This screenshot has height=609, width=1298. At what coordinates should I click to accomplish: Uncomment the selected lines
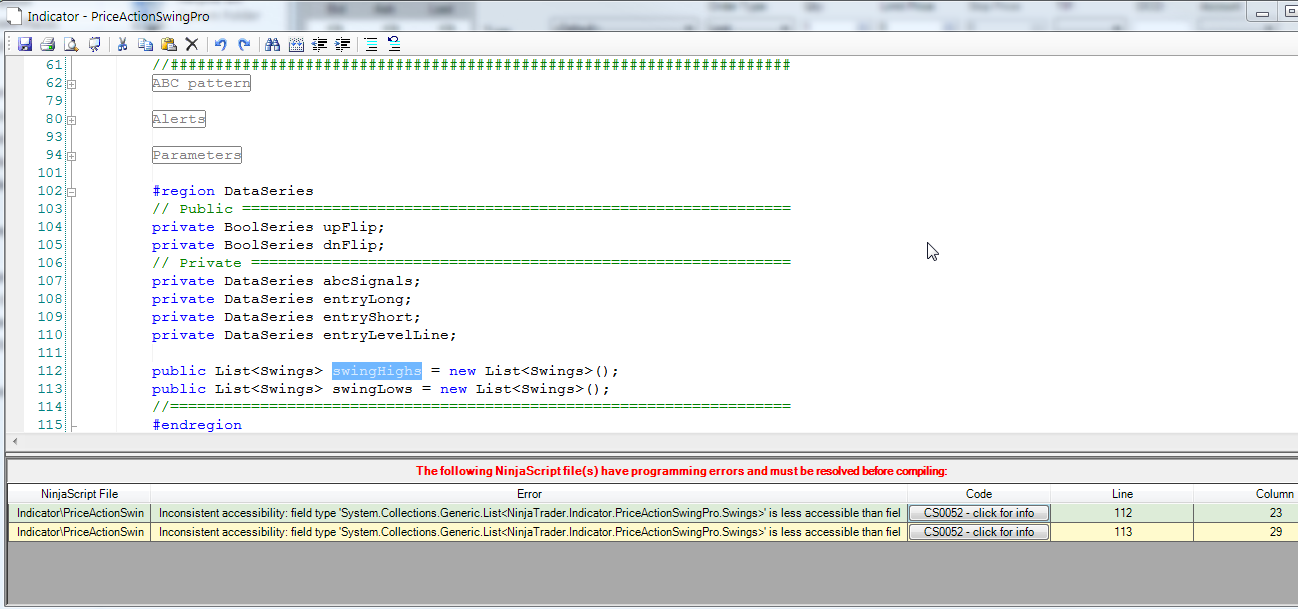(394, 44)
